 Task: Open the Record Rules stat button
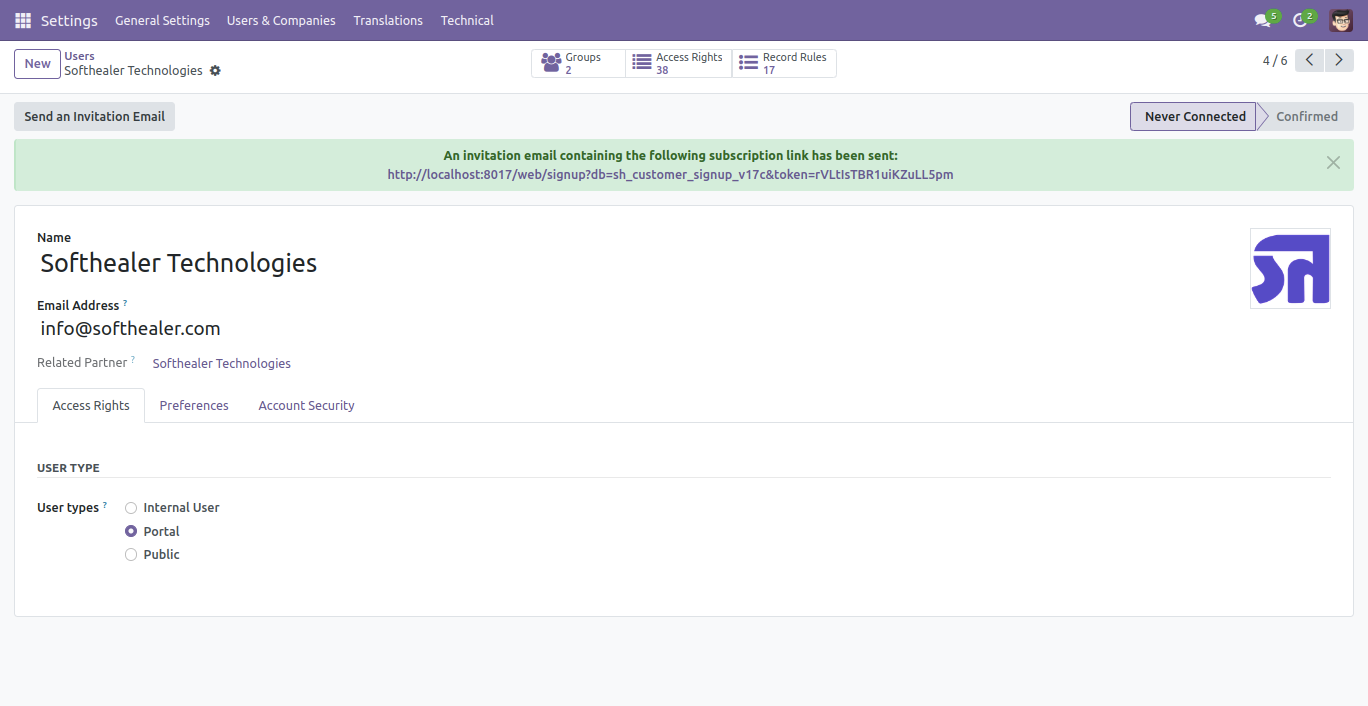784,63
